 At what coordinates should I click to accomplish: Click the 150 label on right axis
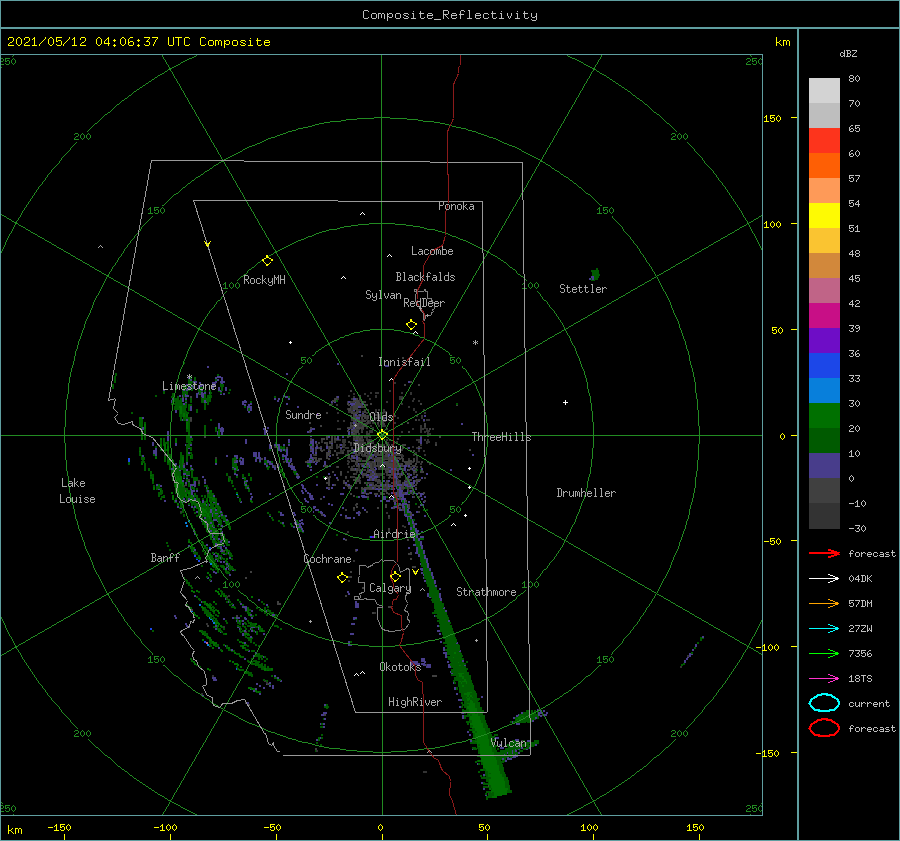[772, 118]
